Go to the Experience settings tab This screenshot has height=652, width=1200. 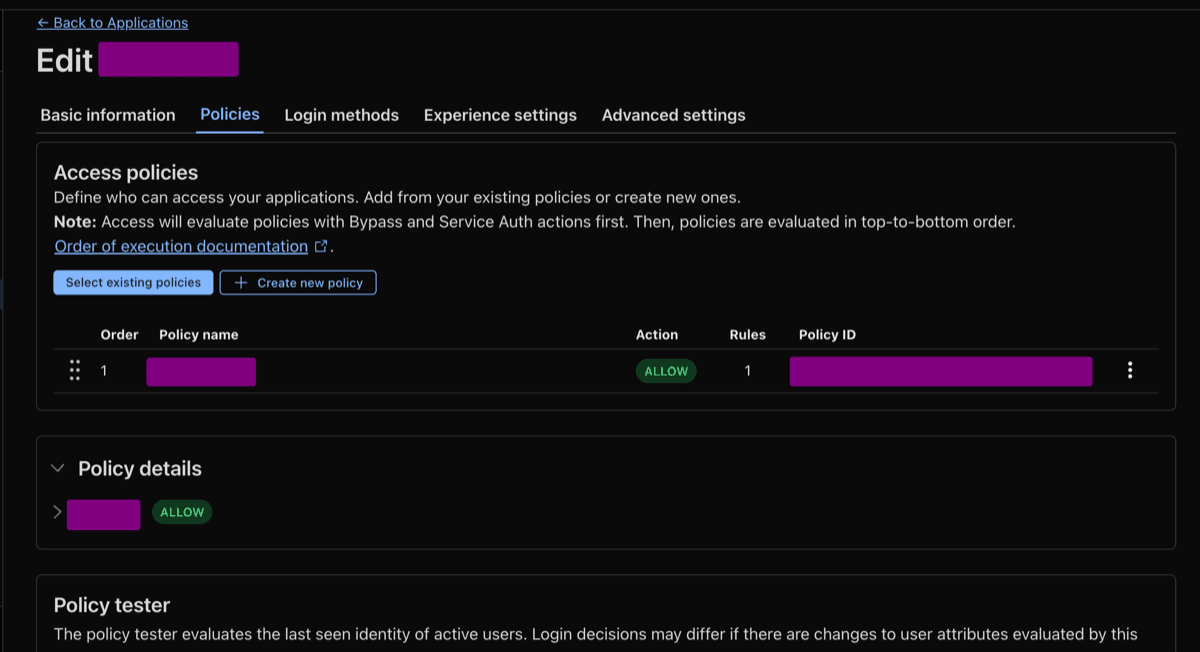pos(500,115)
